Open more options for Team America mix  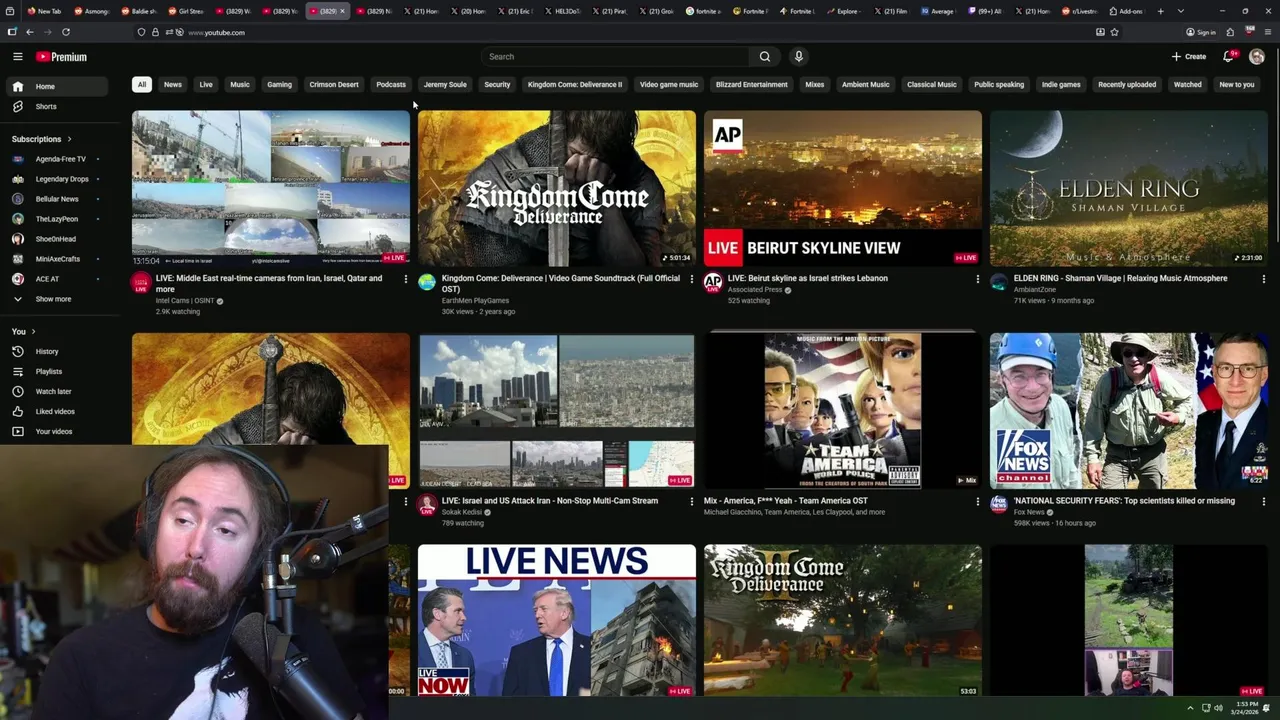[977, 501]
